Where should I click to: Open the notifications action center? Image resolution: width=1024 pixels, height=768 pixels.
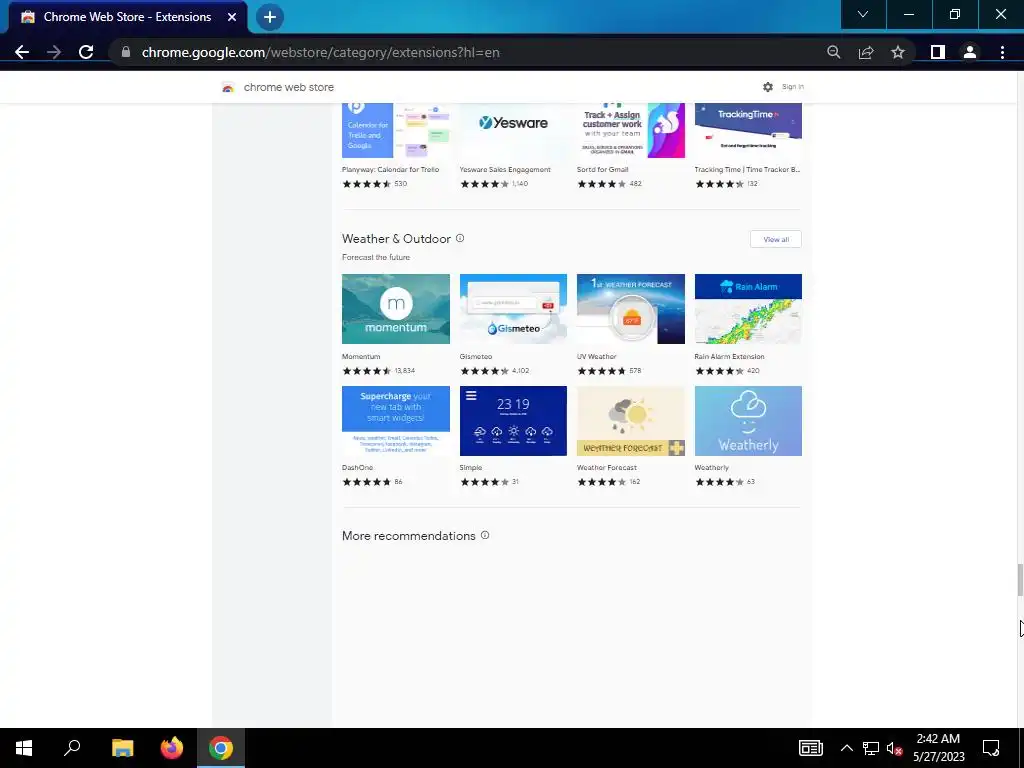click(x=991, y=748)
